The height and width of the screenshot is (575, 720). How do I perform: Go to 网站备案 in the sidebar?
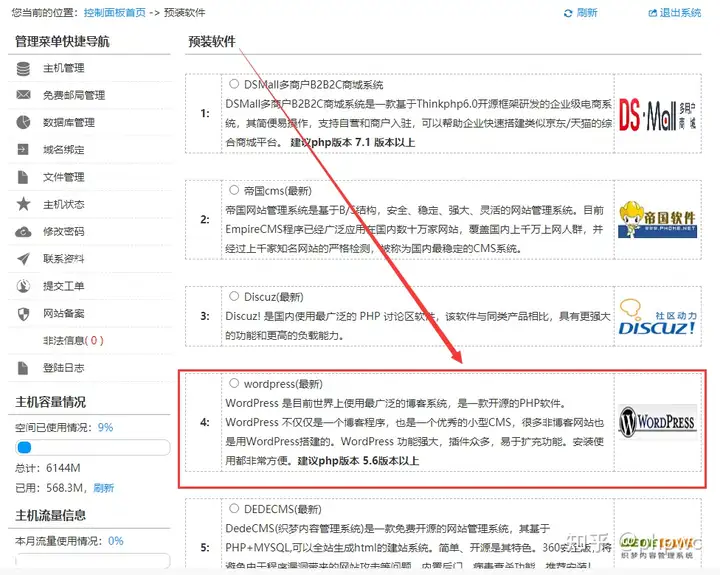[64, 314]
